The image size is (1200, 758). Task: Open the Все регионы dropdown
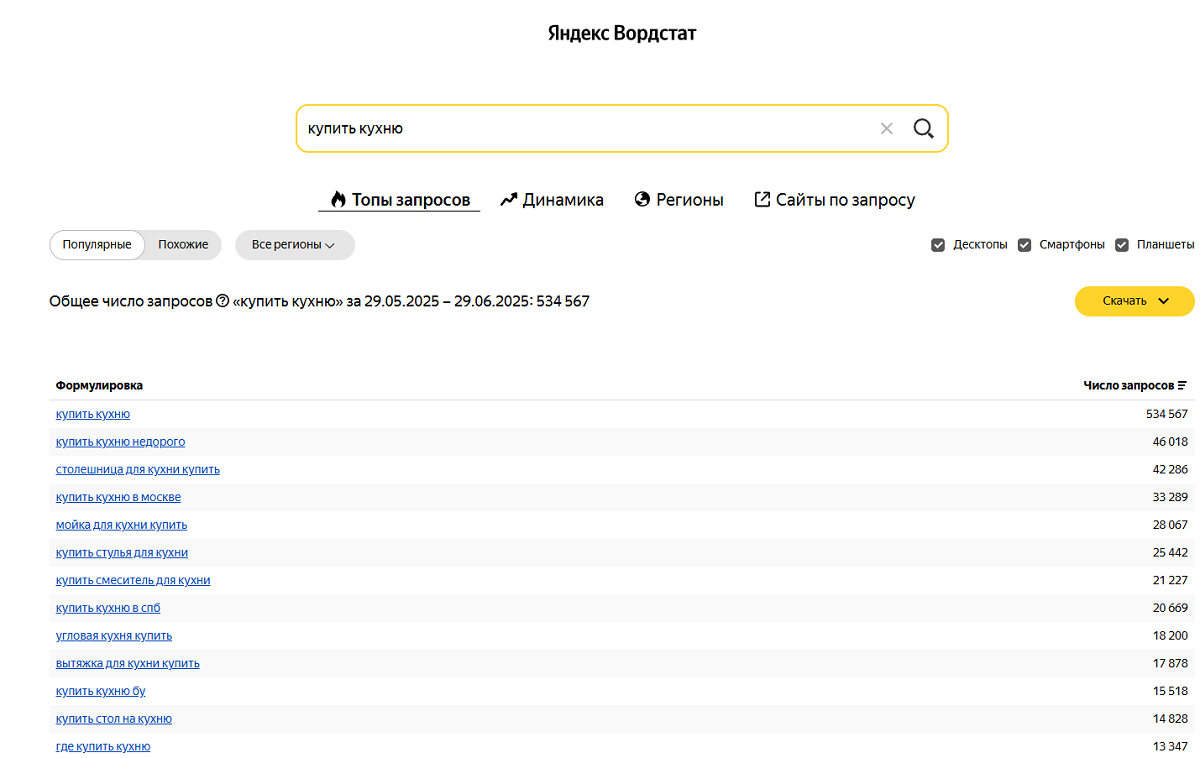point(294,245)
